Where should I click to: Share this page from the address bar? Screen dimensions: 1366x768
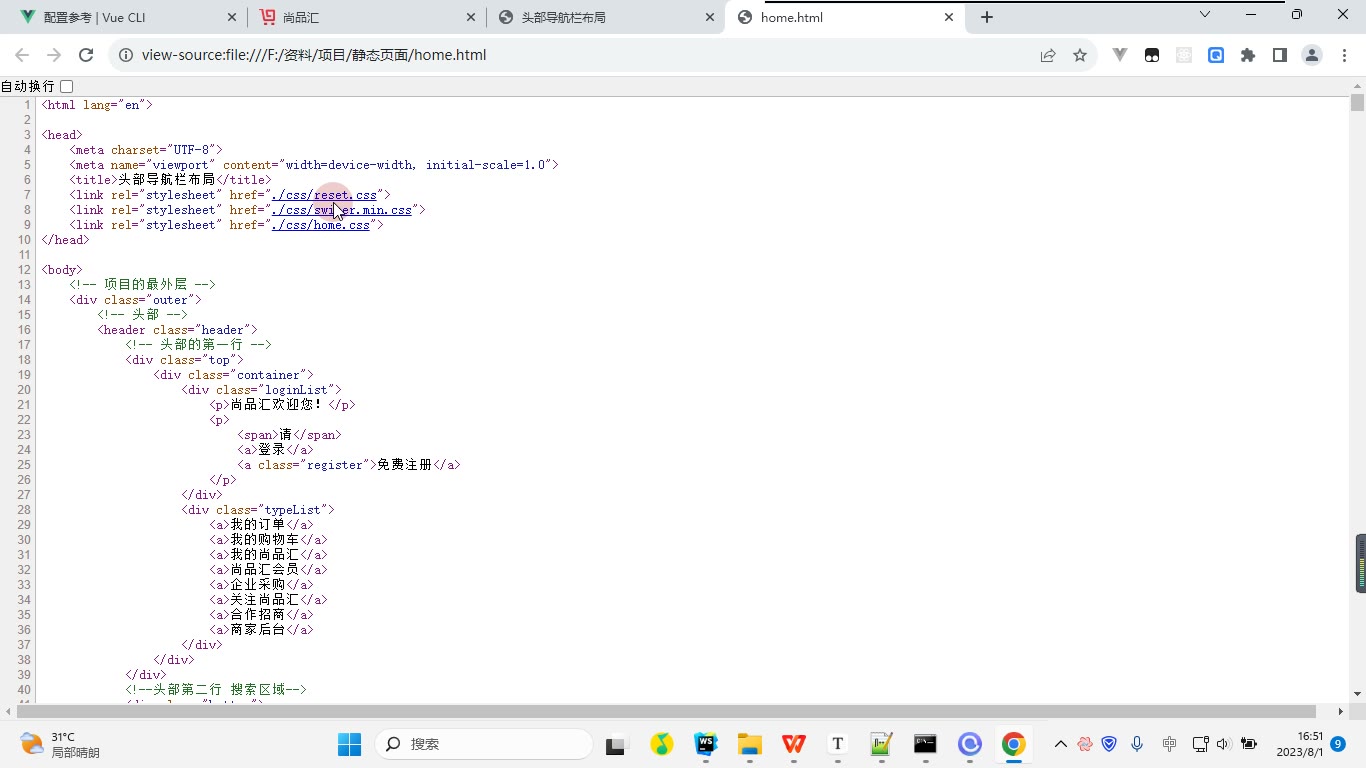(x=1048, y=55)
